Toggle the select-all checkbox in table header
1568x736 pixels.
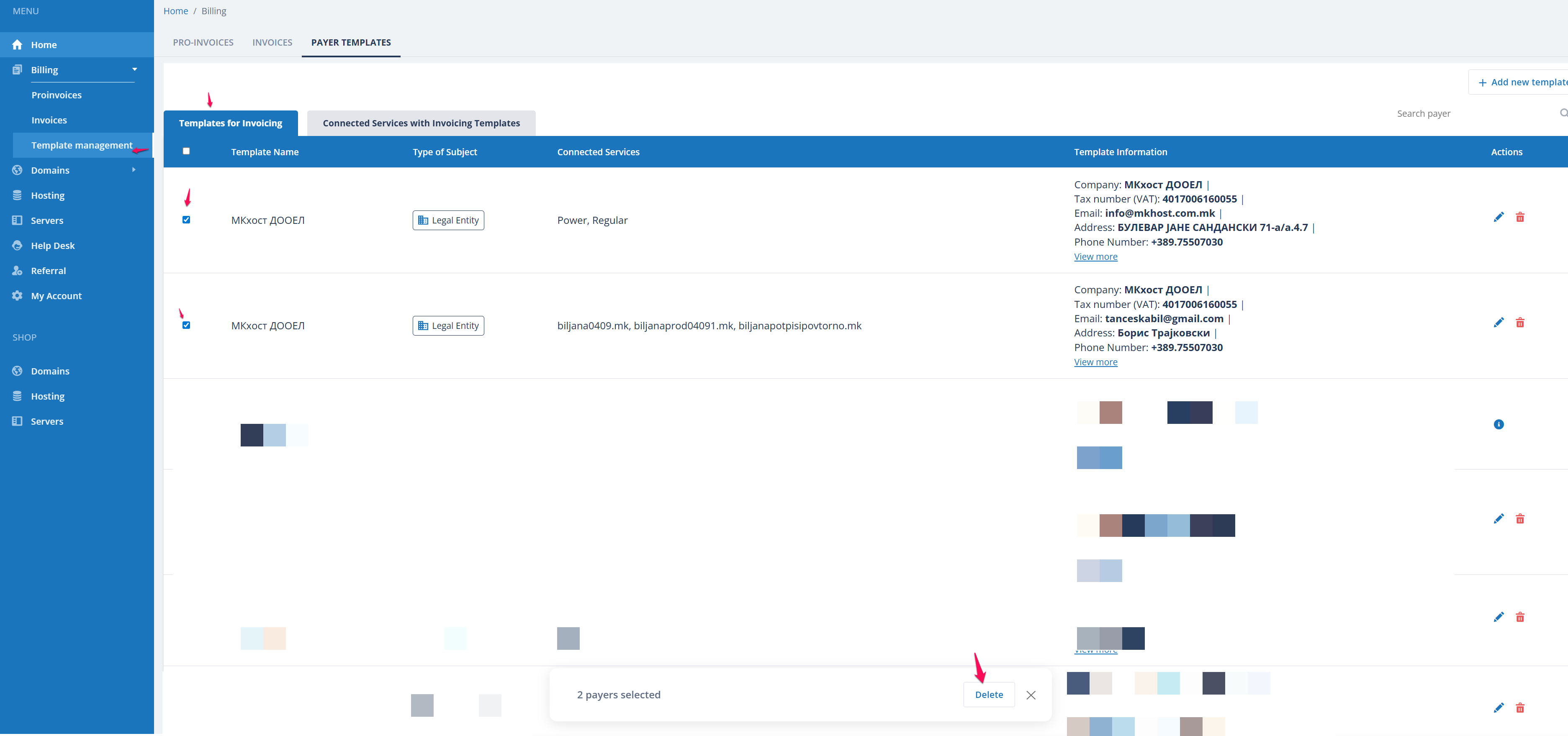point(186,151)
